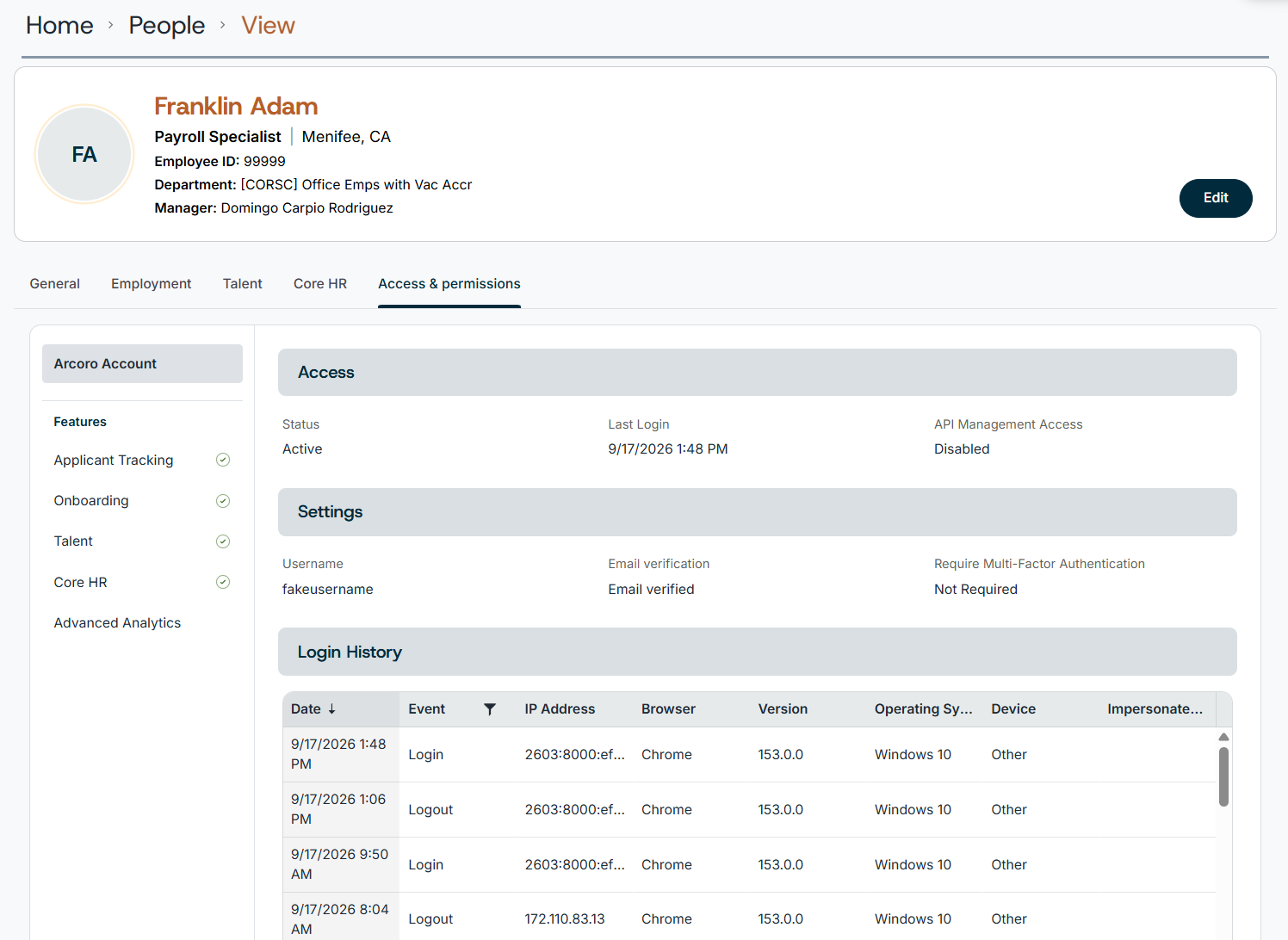Open Applicant Tracking feature
The width and height of the screenshot is (1288, 940).
coord(114,461)
